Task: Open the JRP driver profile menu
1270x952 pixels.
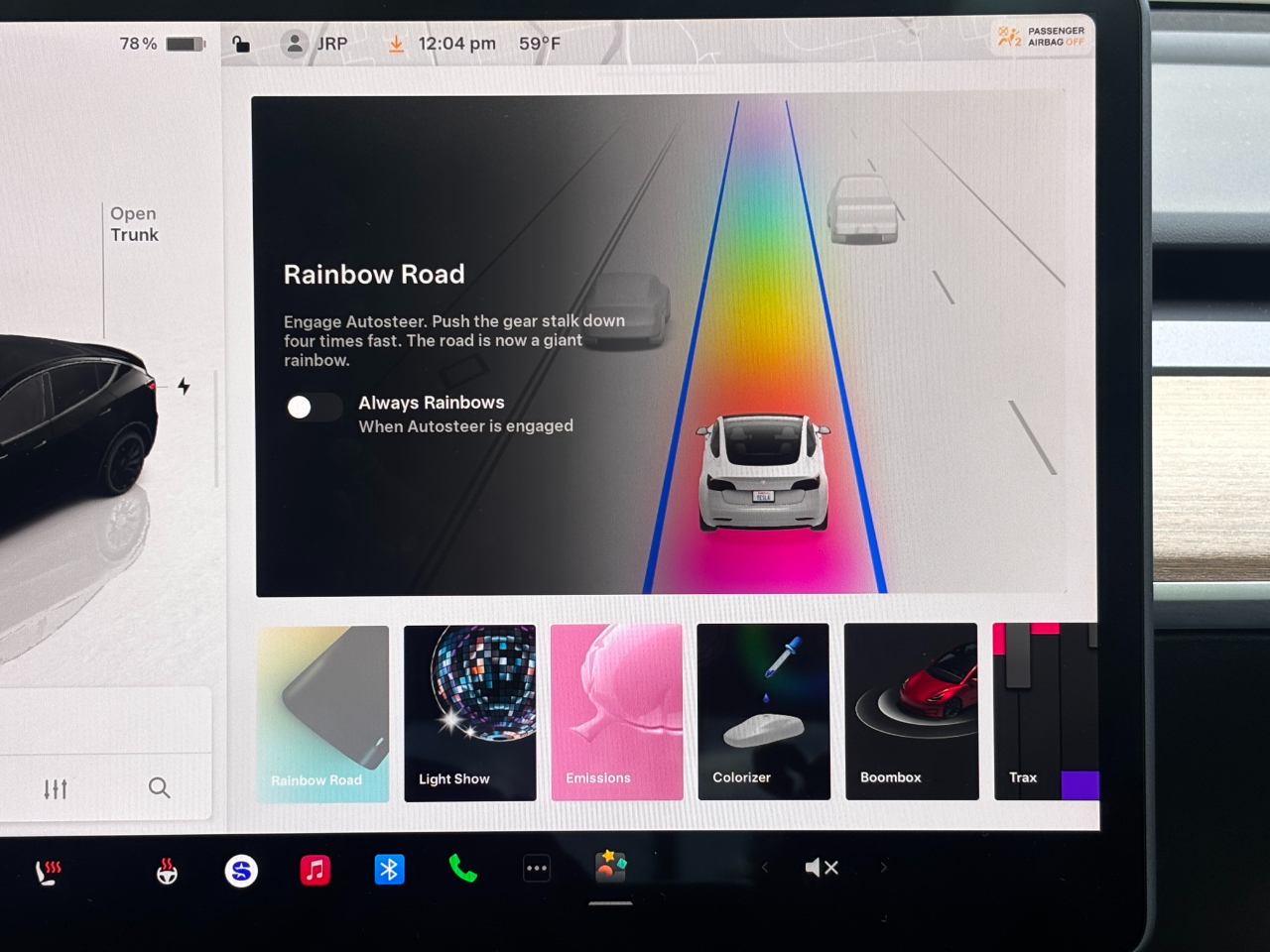Action: point(315,44)
